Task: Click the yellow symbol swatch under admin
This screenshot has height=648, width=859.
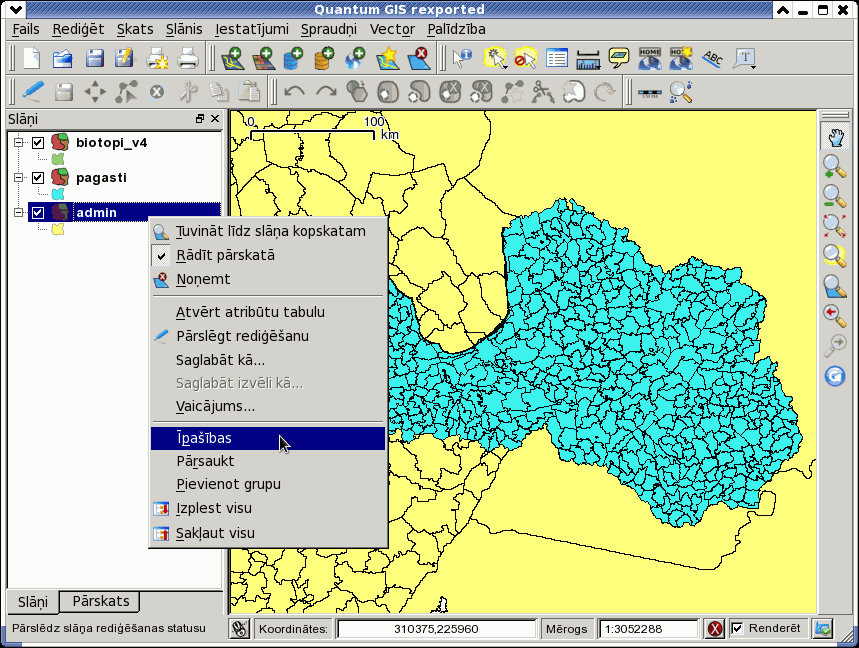Action: pyautogui.click(x=58, y=229)
